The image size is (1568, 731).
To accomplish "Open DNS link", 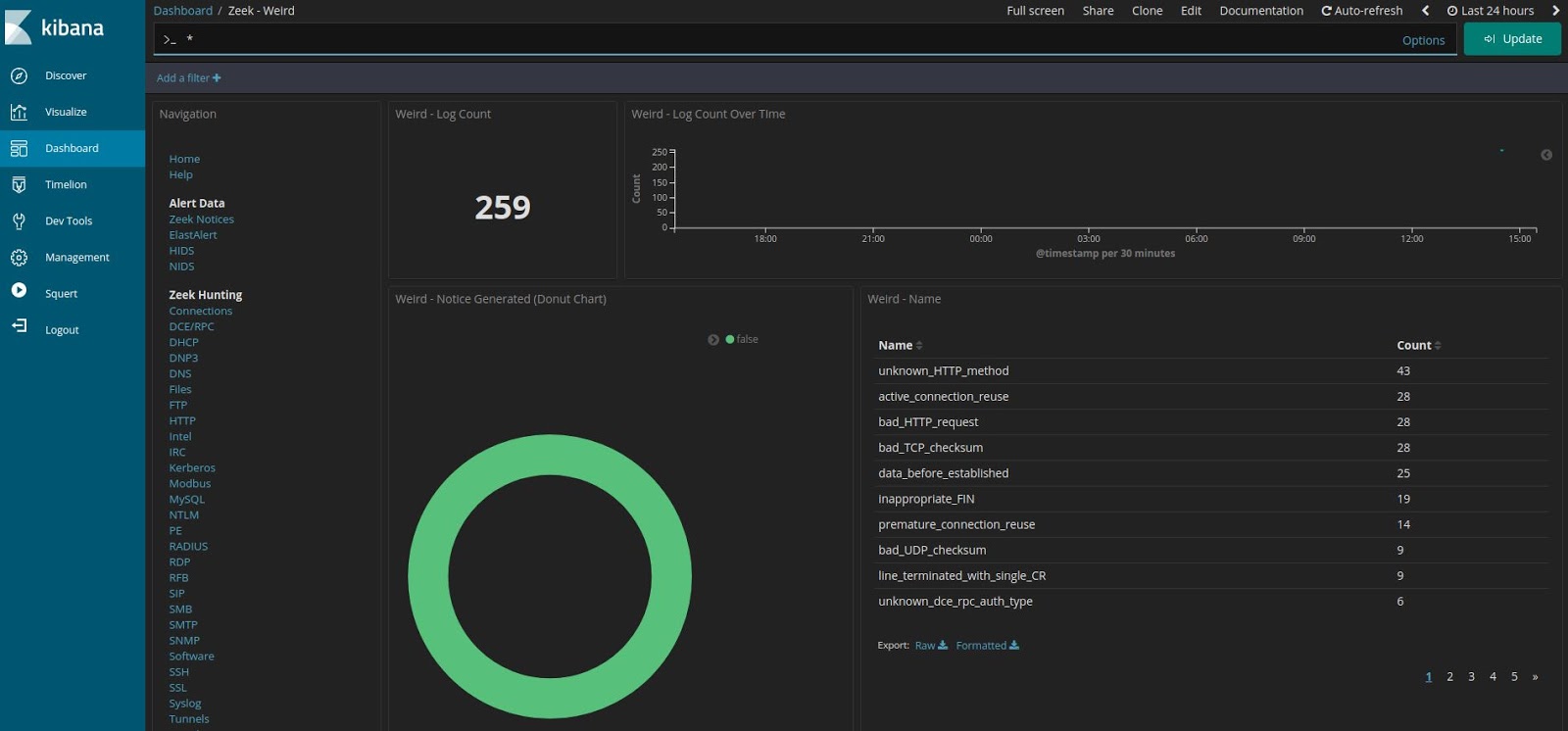I will [180, 373].
